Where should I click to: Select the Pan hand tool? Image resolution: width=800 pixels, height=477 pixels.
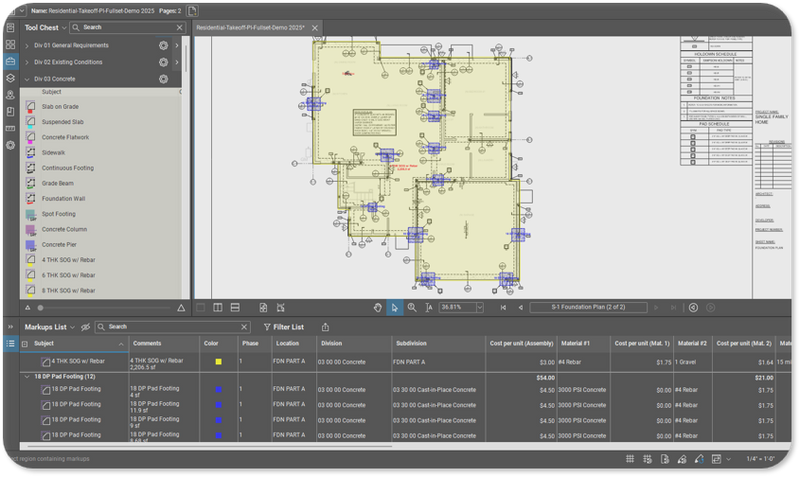click(x=378, y=308)
